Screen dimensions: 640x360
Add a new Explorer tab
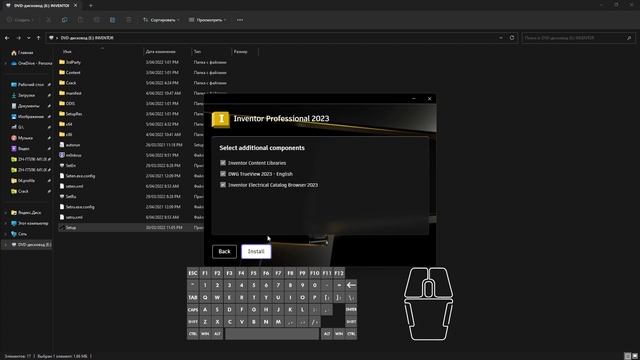click(91, 6)
